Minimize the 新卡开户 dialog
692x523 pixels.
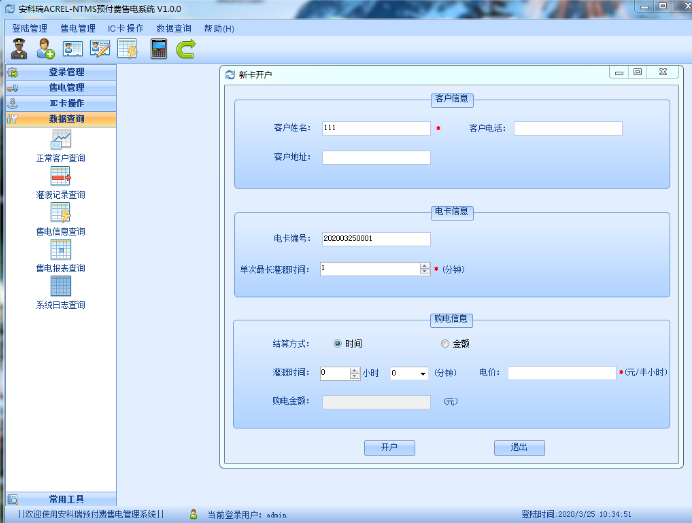coord(619,72)
